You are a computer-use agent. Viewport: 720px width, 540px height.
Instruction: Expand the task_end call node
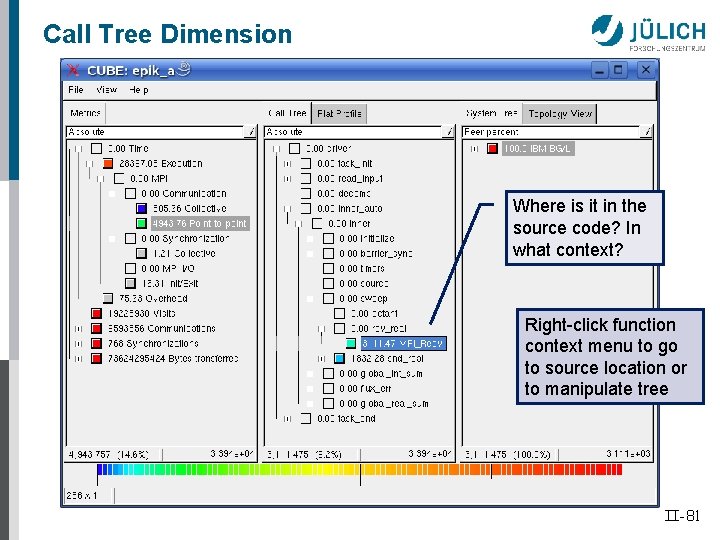(287, 419)
